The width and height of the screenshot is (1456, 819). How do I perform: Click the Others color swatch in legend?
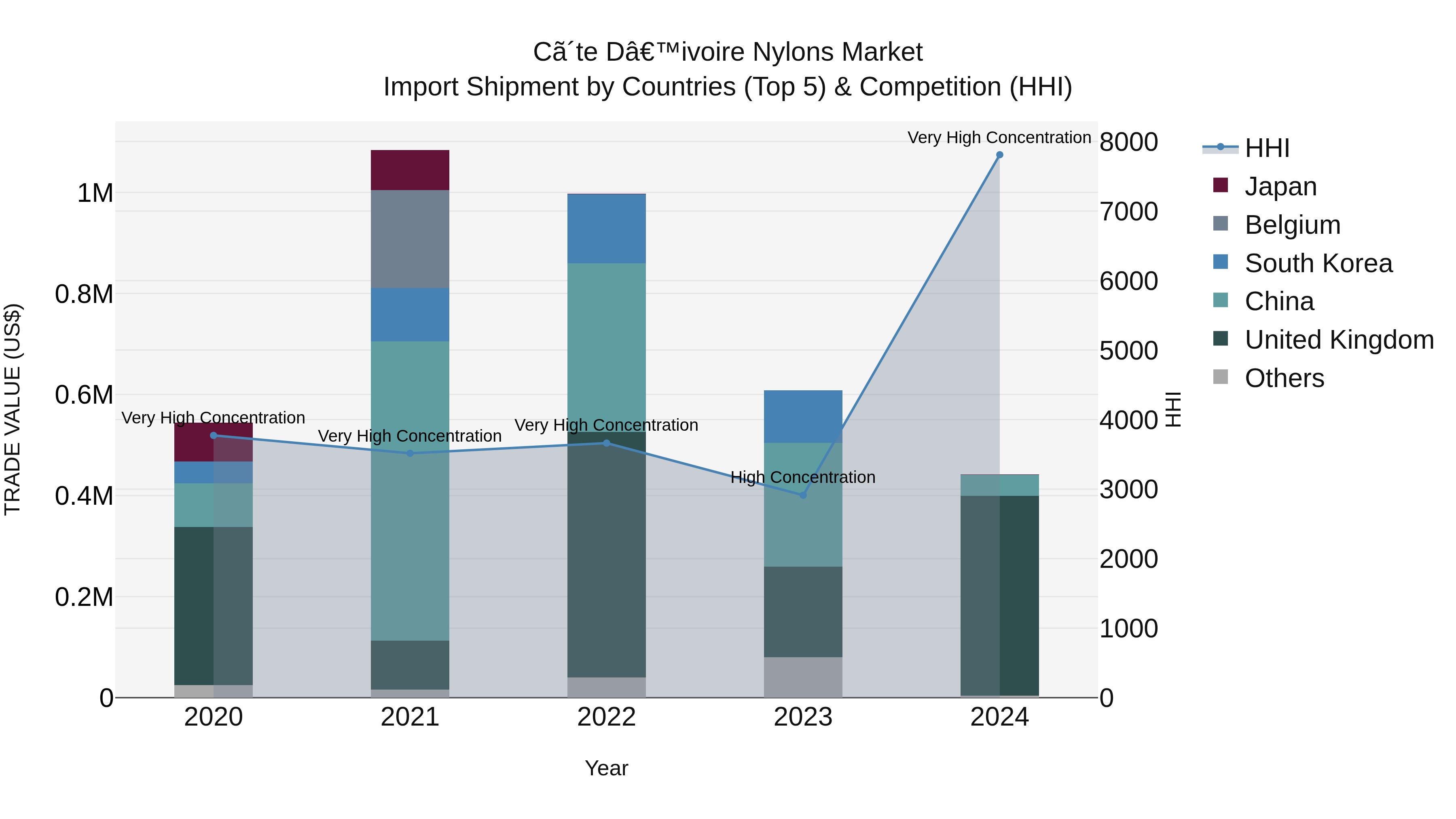click(1221, 377)
